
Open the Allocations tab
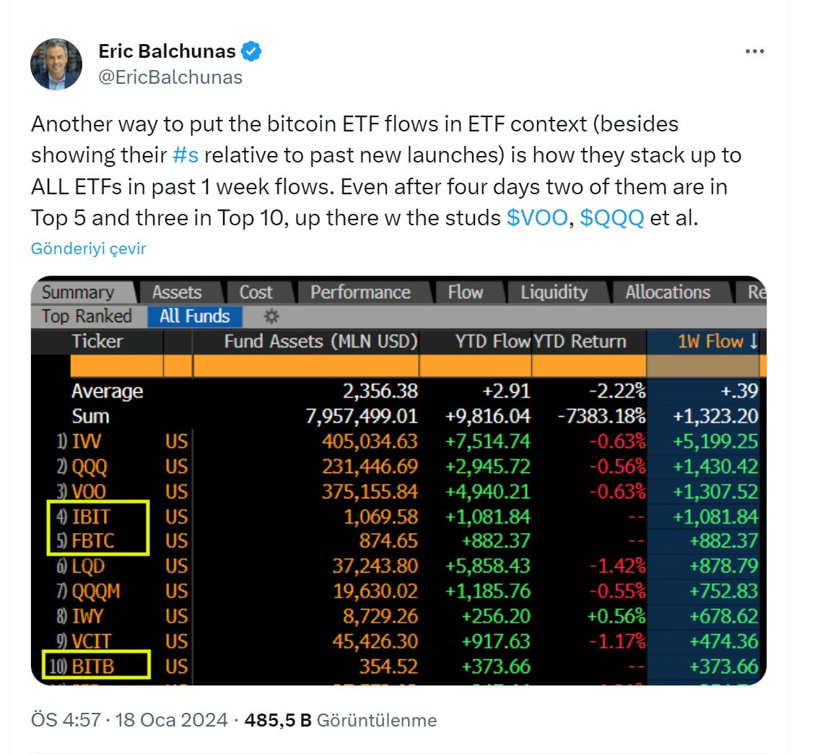click(x=667, y=292)
